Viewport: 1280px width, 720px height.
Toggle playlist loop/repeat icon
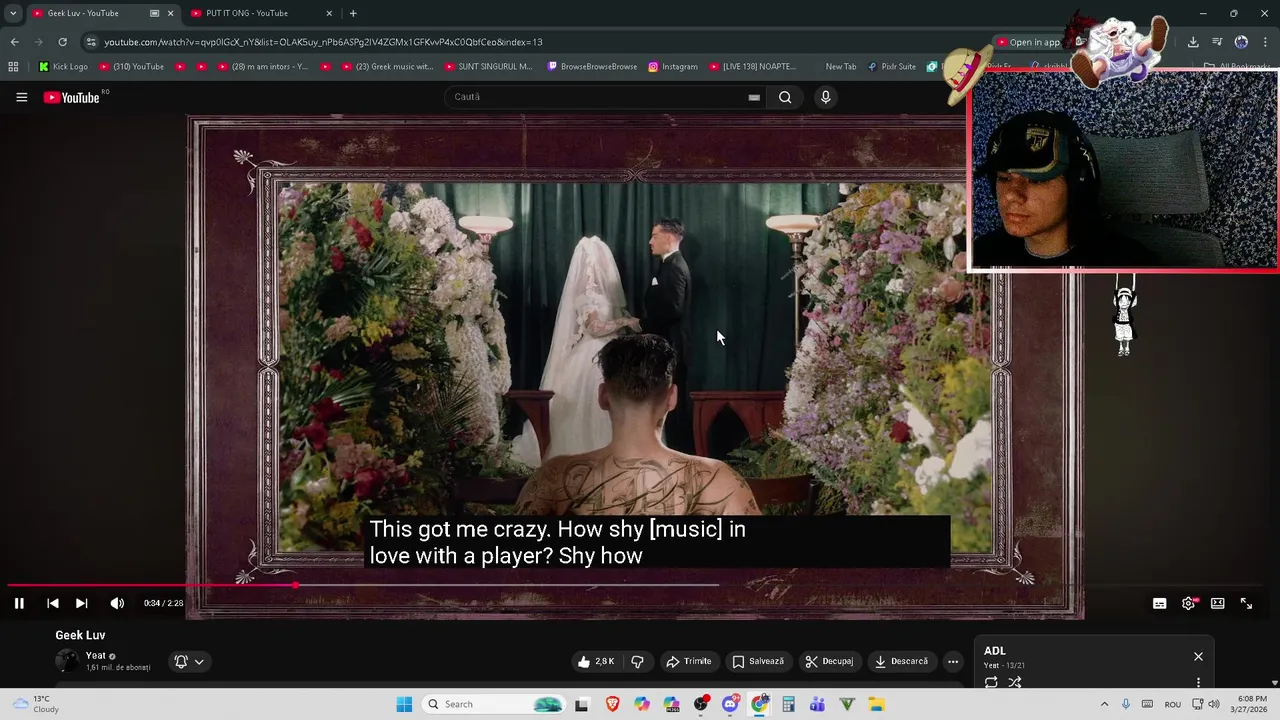[991, 682]
